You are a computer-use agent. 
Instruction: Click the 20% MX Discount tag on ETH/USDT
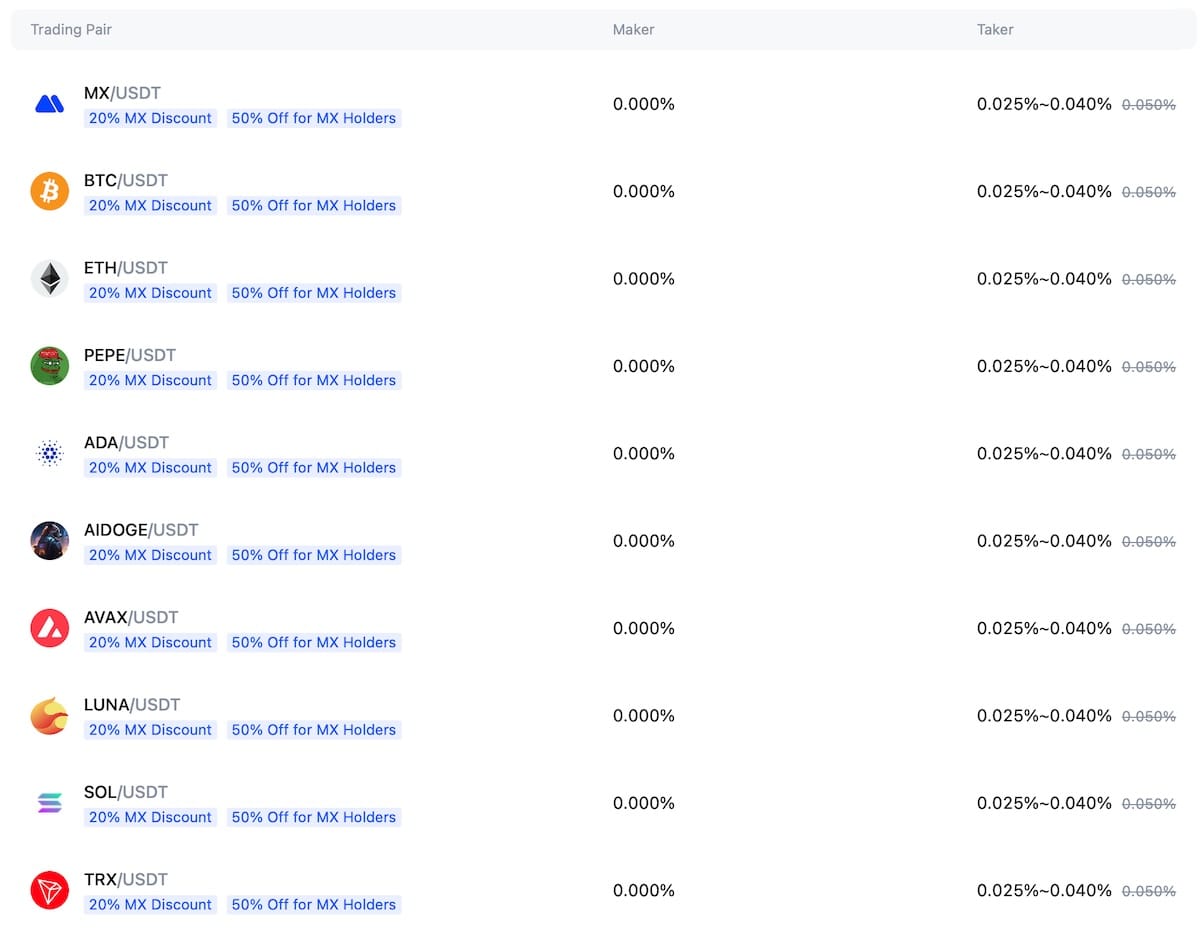coord(150,293)
